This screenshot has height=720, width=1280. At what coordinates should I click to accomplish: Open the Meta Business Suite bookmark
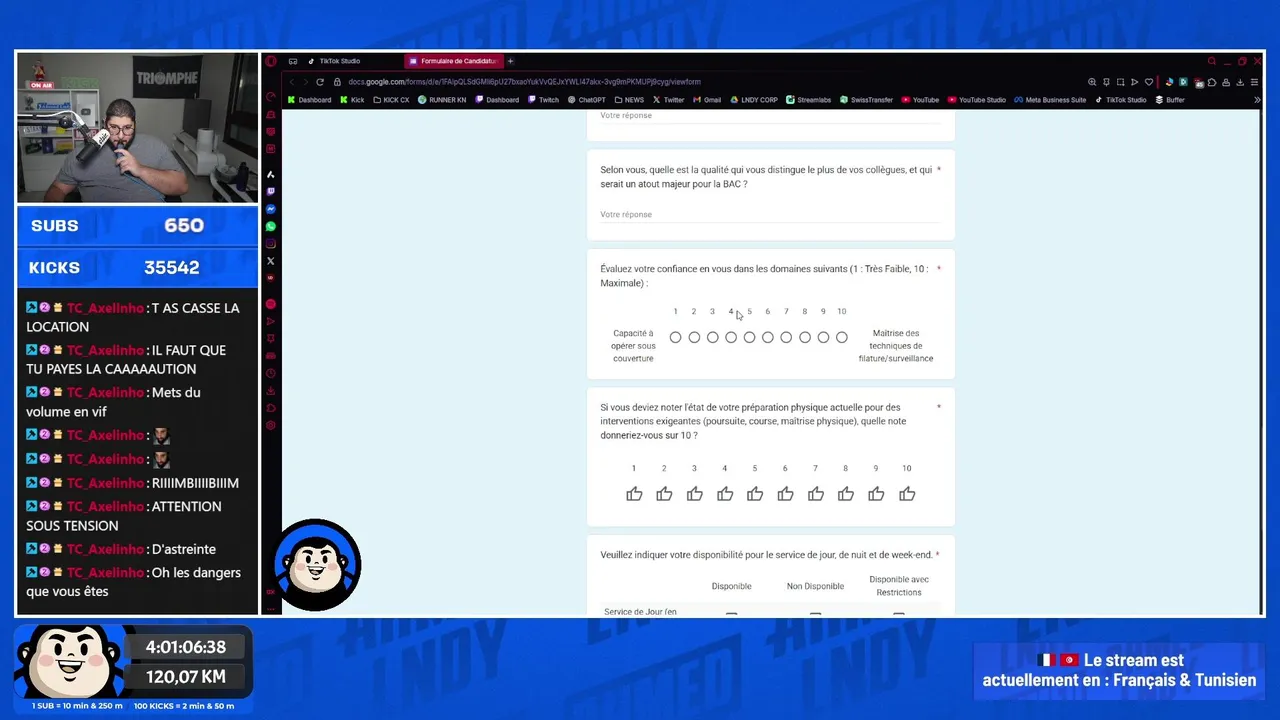[1050, 100]
